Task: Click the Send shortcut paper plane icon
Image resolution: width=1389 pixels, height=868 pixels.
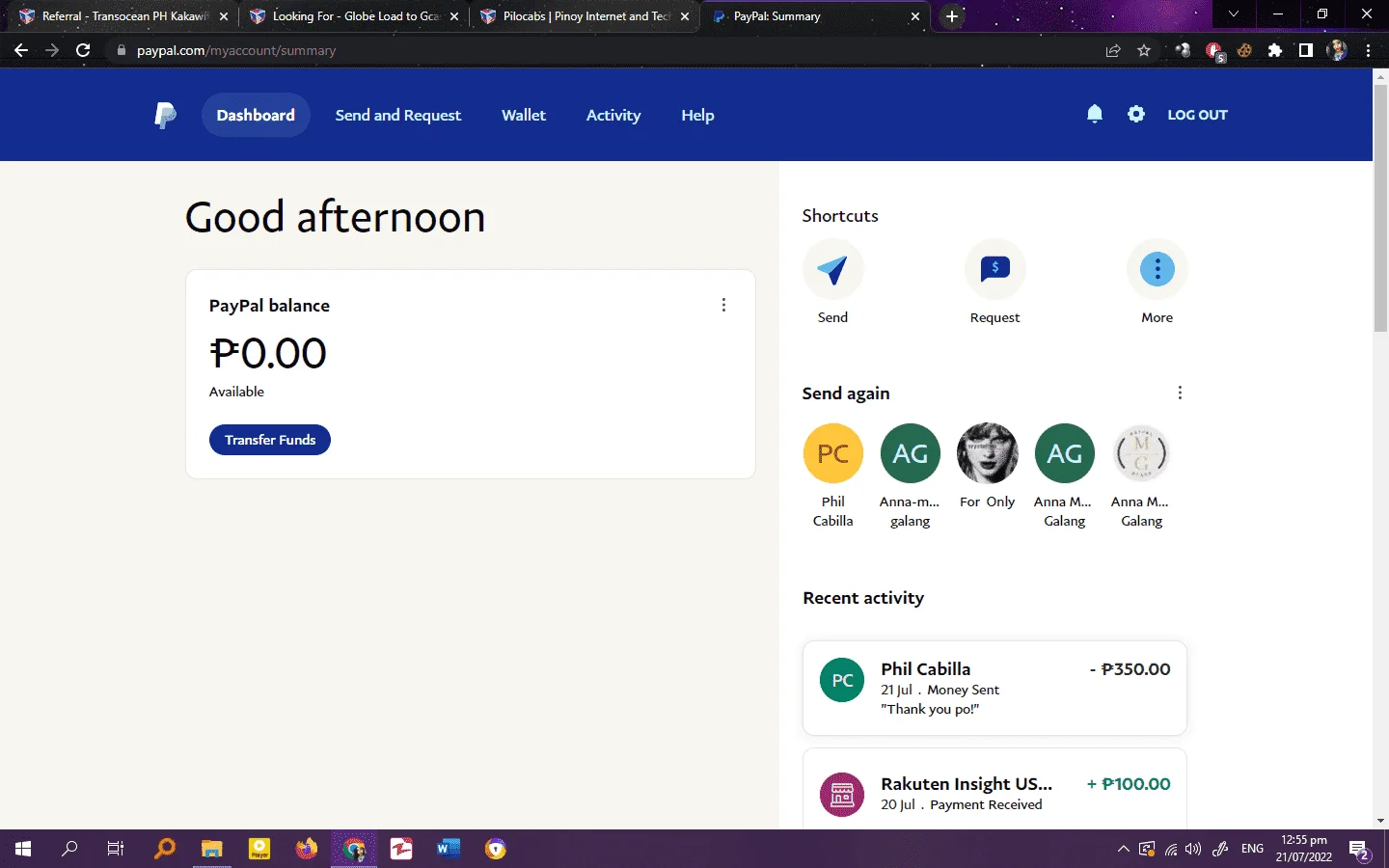Action: click(832, 269)
